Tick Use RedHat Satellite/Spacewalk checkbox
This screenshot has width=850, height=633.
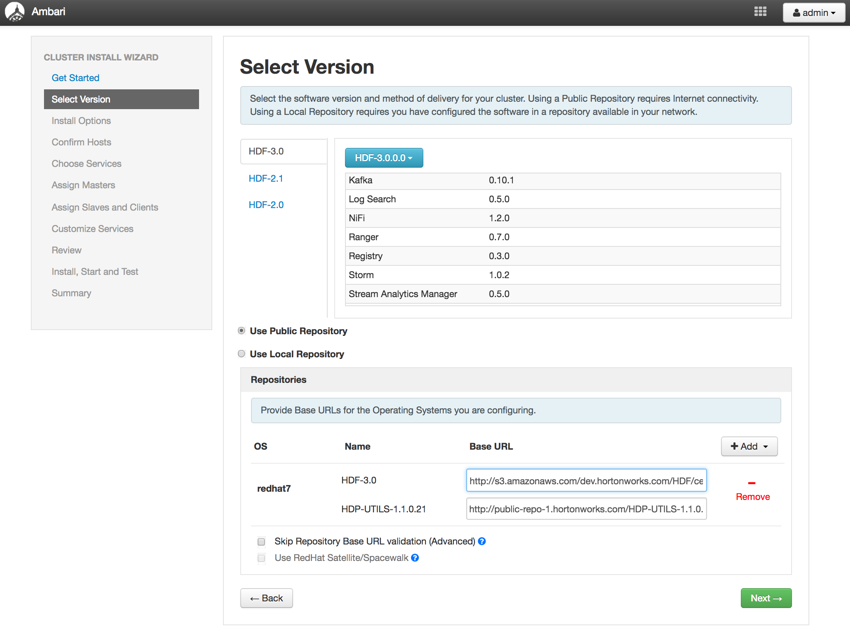262,558
